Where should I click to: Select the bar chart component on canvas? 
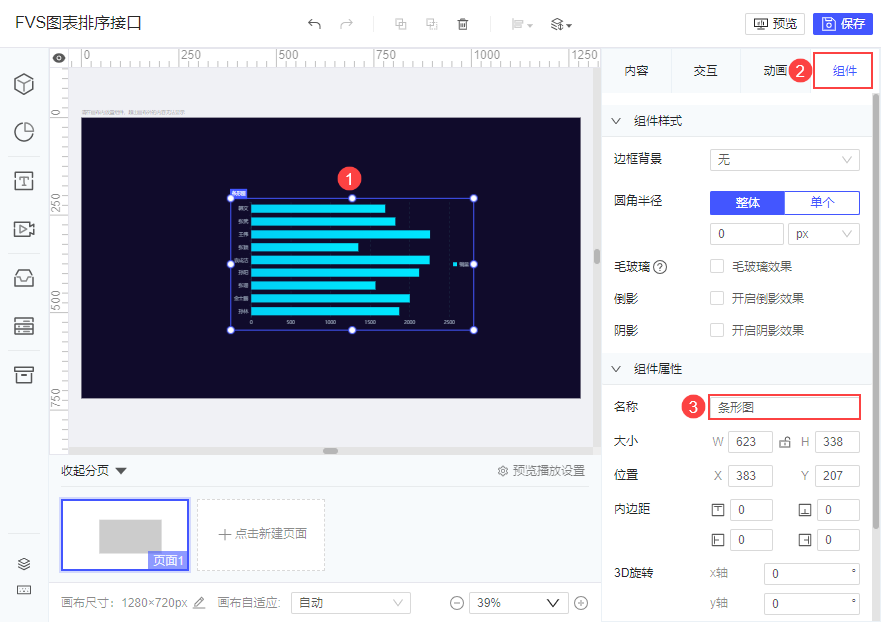(352, 264)
